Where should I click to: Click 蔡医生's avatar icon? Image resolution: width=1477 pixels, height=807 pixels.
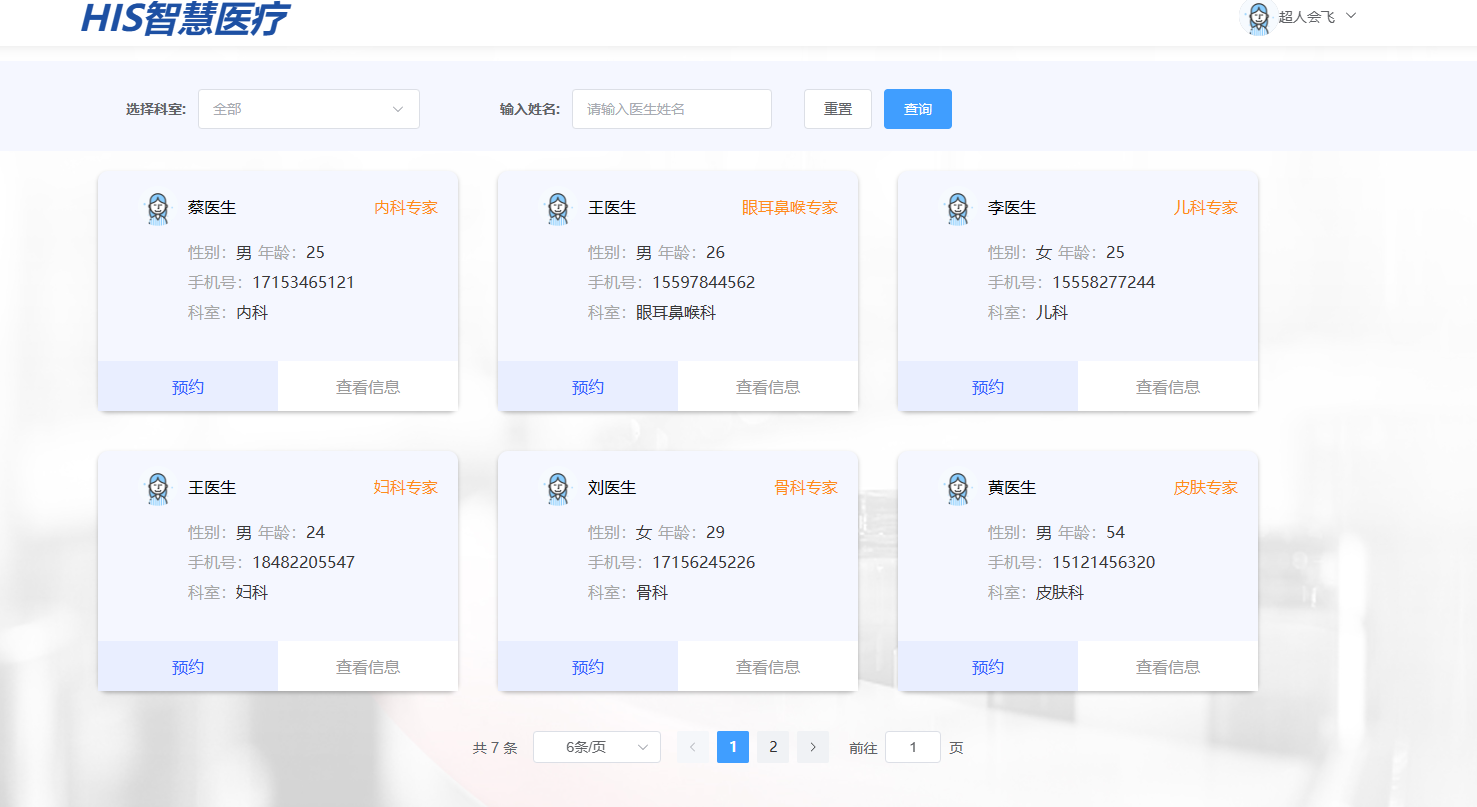158,208
